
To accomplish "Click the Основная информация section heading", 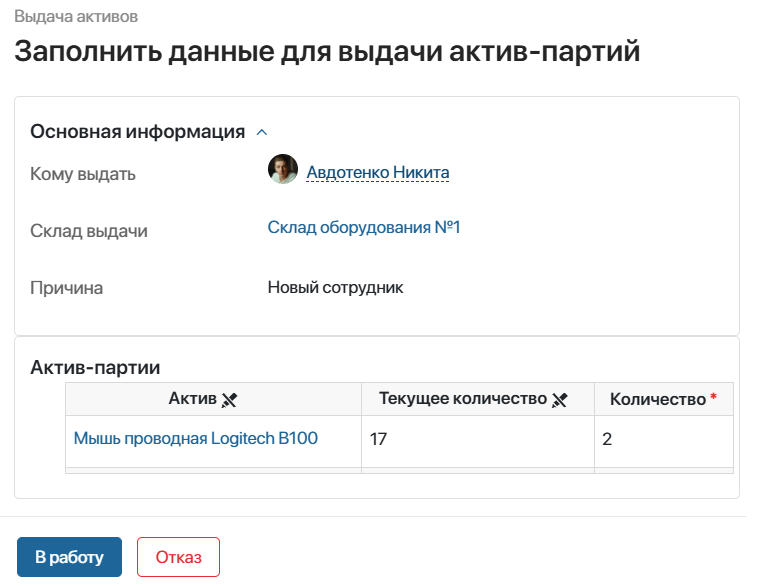I will point(138,132).
